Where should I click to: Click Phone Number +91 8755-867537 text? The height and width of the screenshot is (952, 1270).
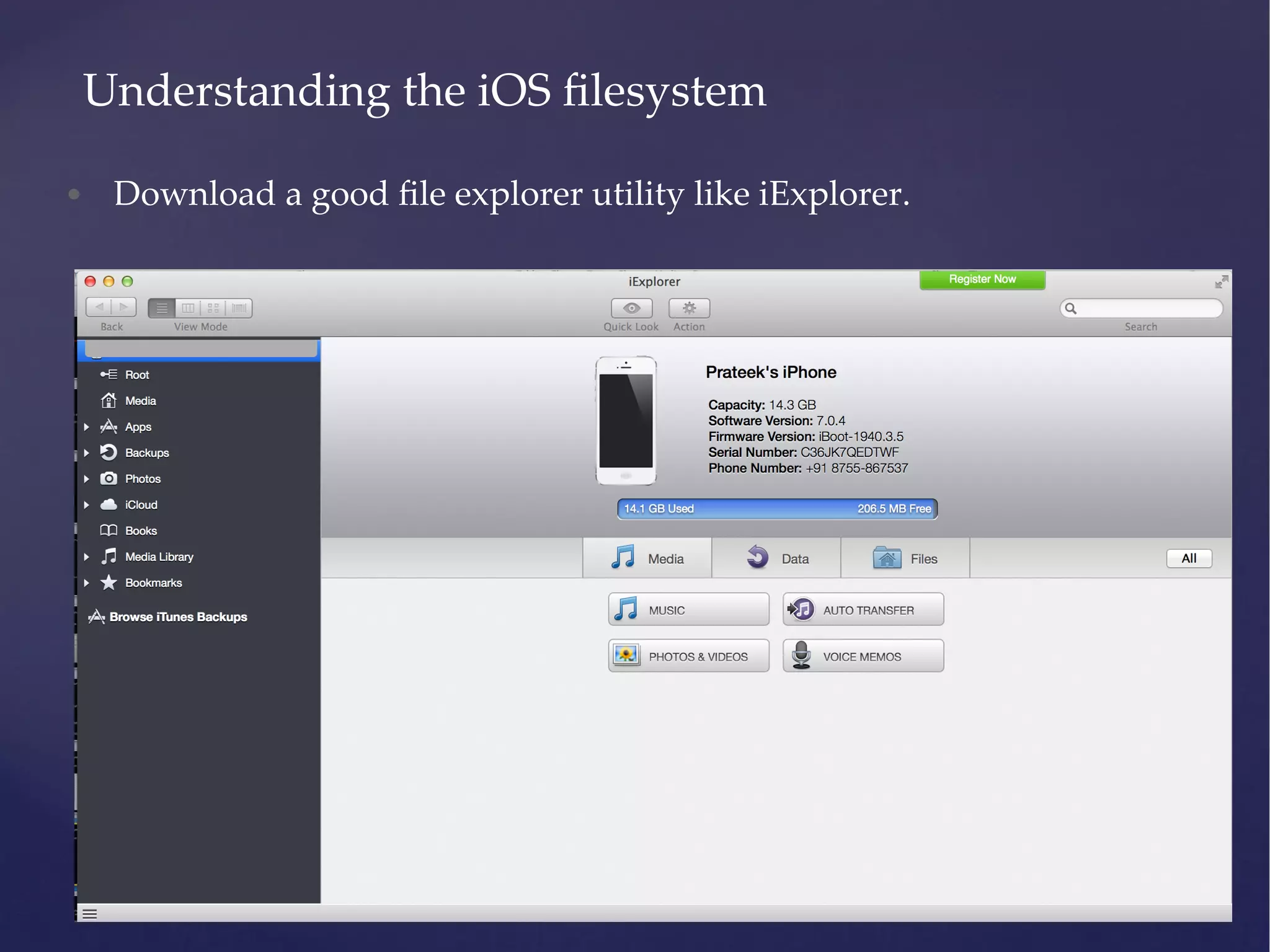[x=808, y=468]
